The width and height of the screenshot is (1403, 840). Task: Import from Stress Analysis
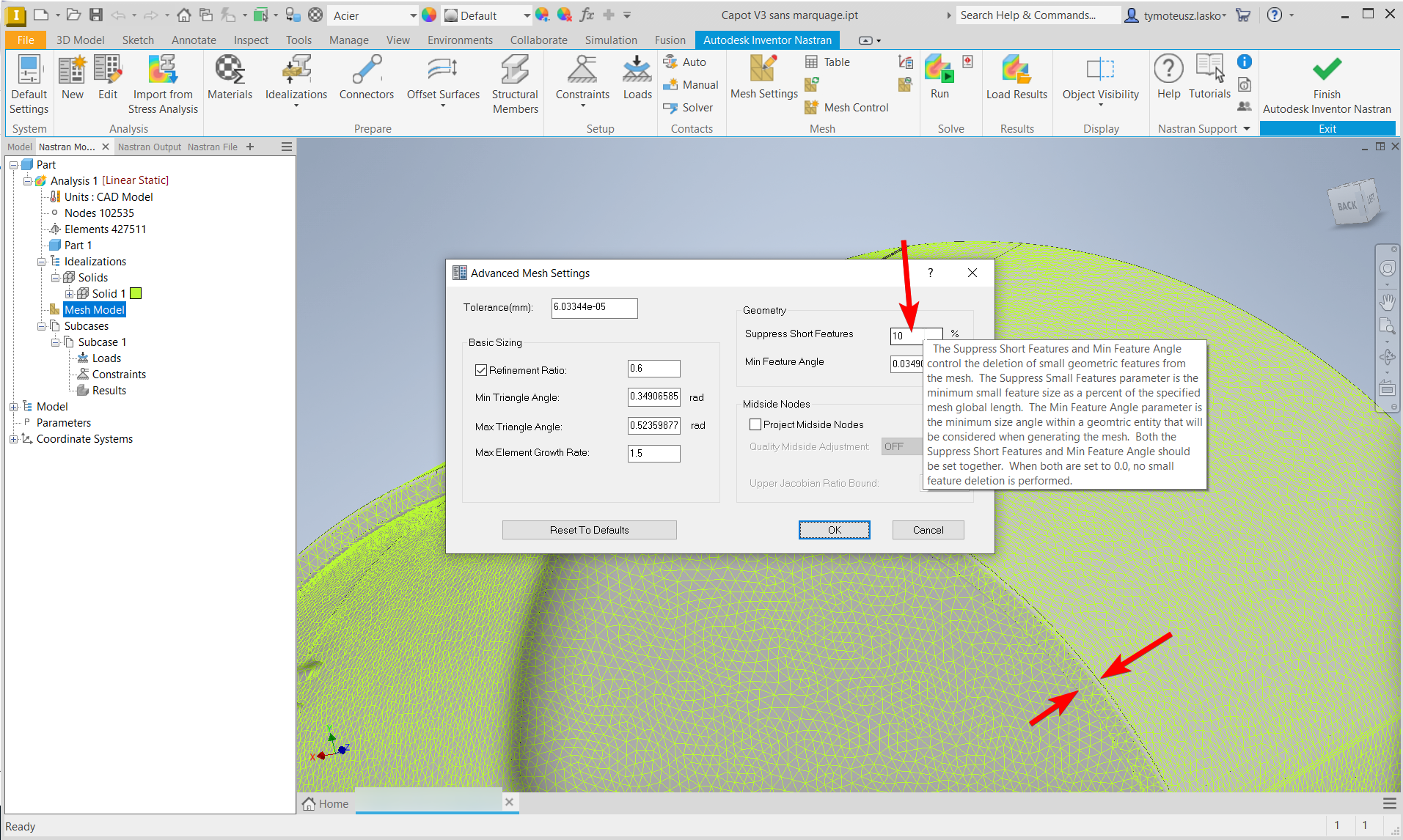coord(163,85)
